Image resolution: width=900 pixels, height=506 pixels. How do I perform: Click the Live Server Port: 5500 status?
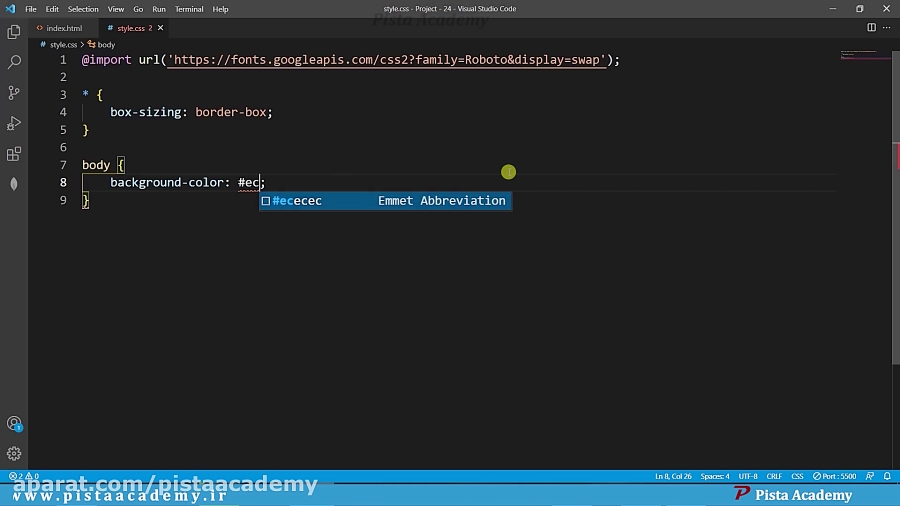[x=835, y=476]
